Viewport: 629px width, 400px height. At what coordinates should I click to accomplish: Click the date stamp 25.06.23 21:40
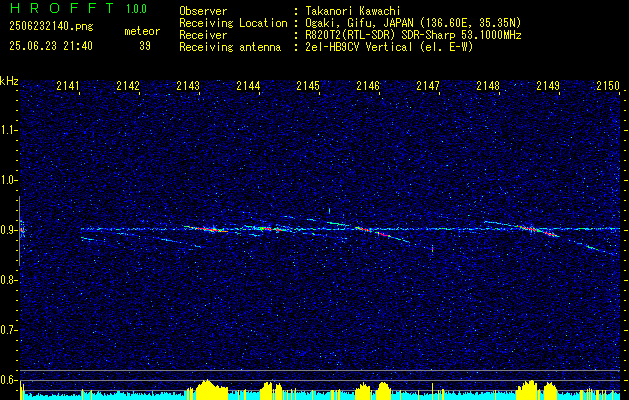[x=51, y=46]
